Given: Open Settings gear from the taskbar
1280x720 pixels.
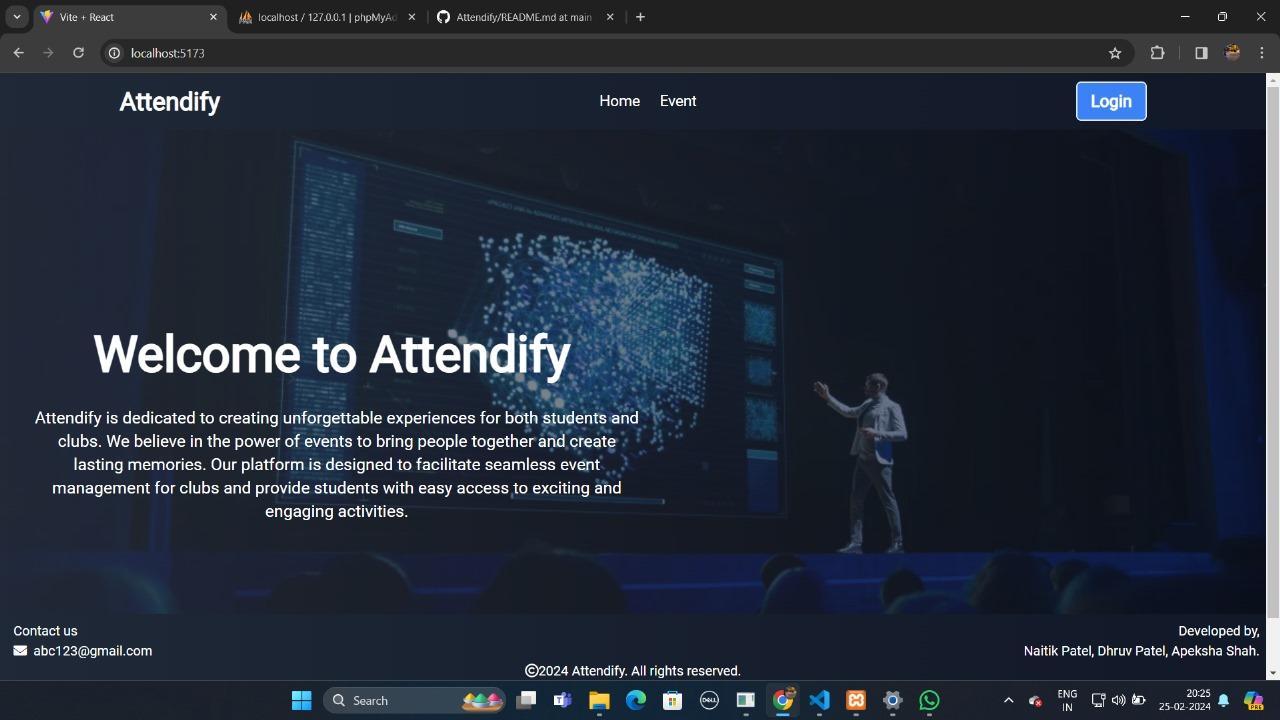Looking at the screenshot, I should coord(892,700).
